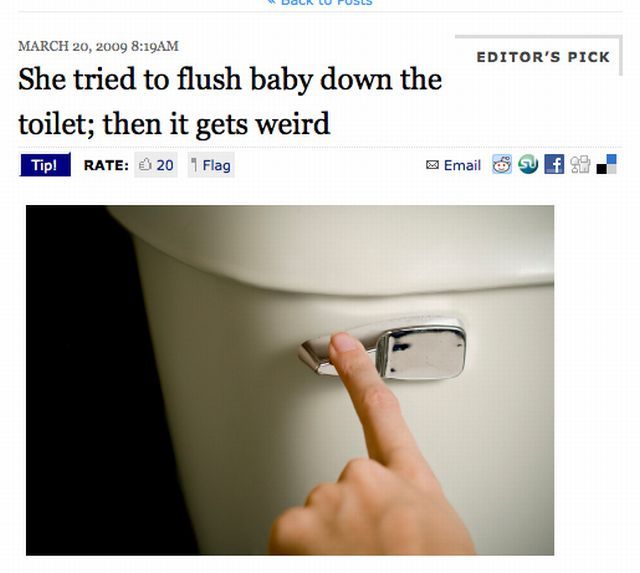Share the article on Facebook
Viewport: 640px width, 573px height.
click(554, 164)
